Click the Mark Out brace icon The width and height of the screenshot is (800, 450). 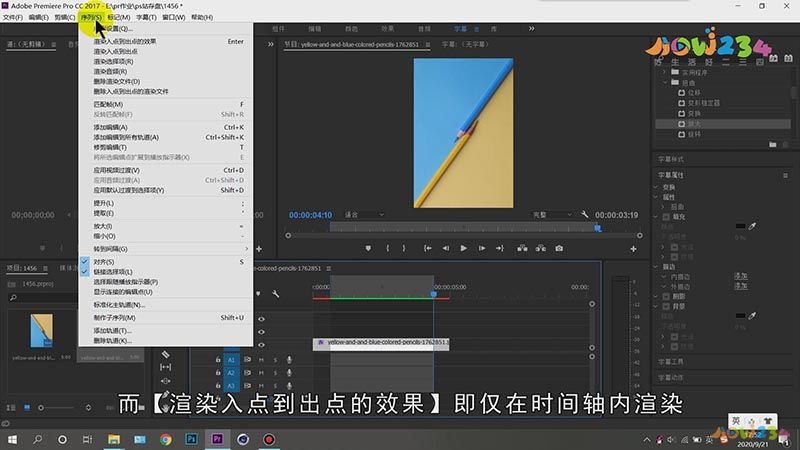404,248
